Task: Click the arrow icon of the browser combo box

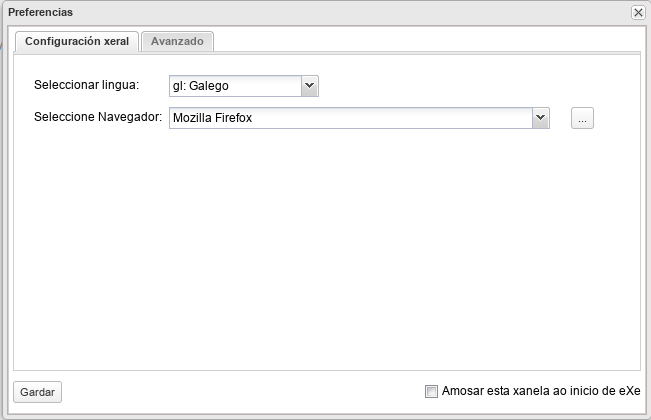Action: click(541, 118)
